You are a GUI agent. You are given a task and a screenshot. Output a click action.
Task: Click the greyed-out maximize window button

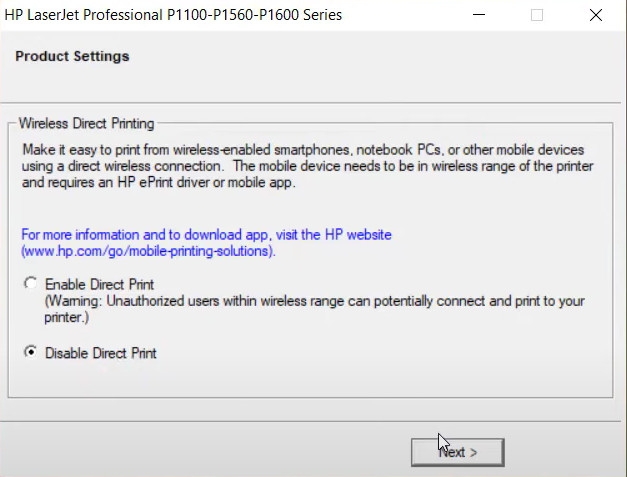coord(537,15)
